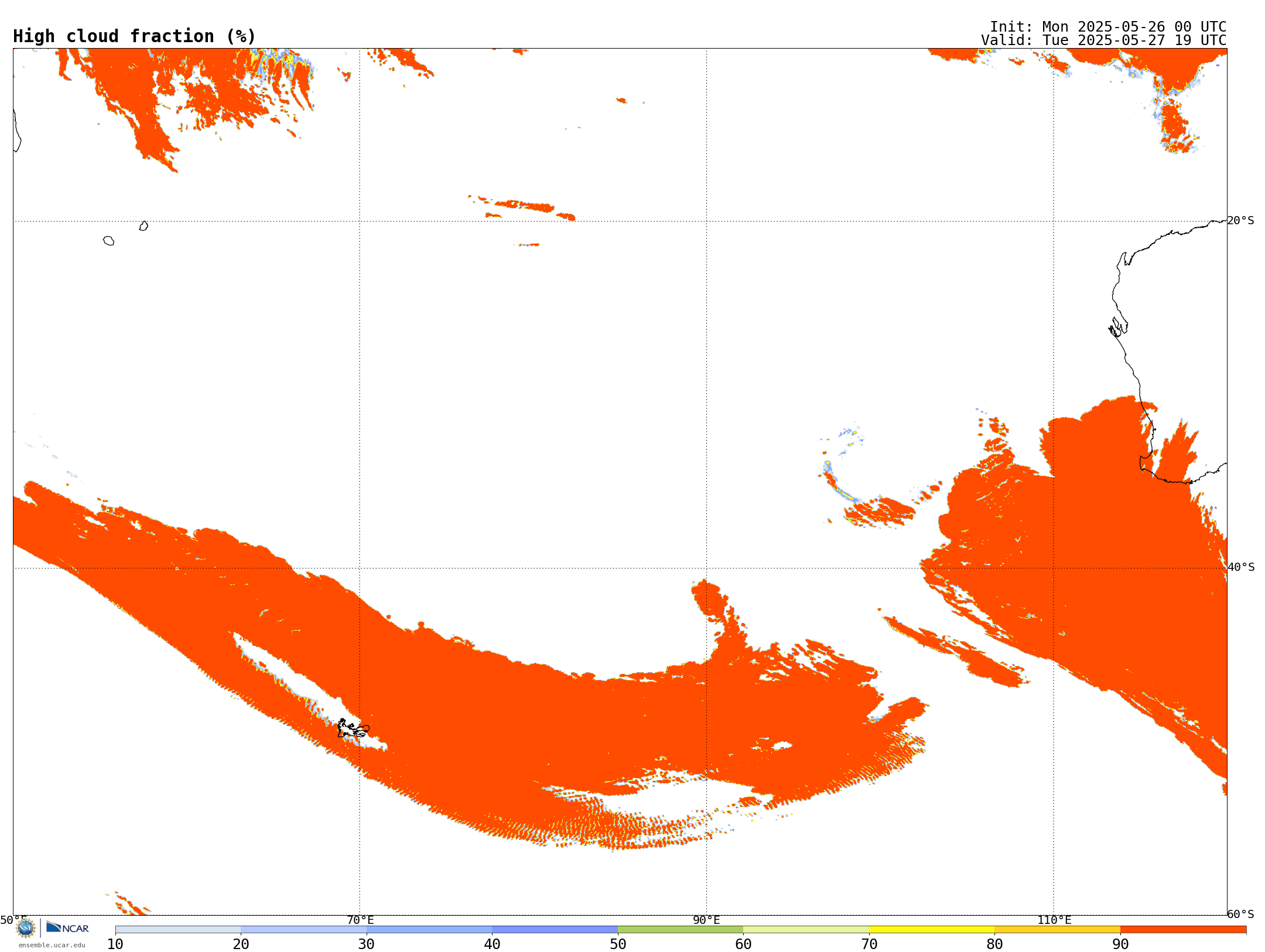Click the 70°E longitude label
1265x952 pixels.
(360, 920)
